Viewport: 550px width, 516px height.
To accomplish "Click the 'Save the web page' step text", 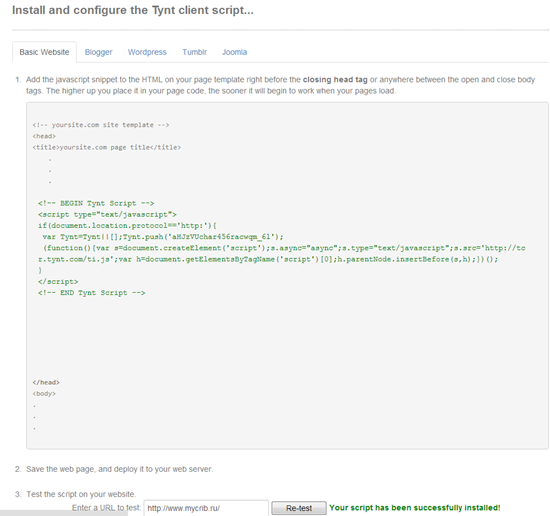I will coord(119,469).
